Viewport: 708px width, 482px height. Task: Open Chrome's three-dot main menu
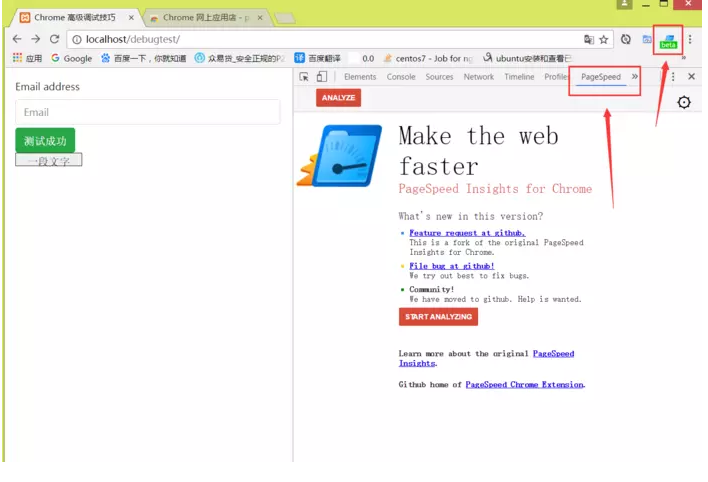(690, 40)
